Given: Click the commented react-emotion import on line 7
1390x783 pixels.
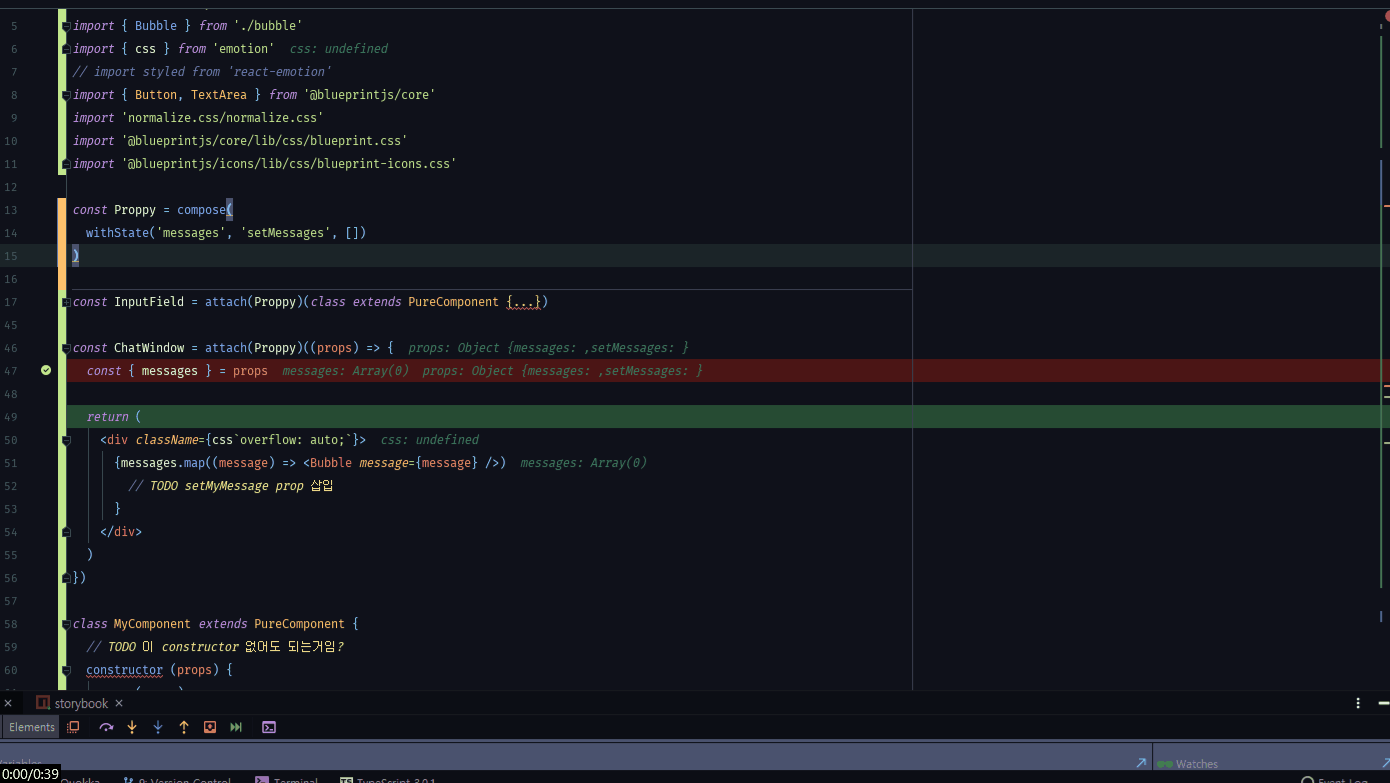Looking at the screenshot, I should coord(201,72).
